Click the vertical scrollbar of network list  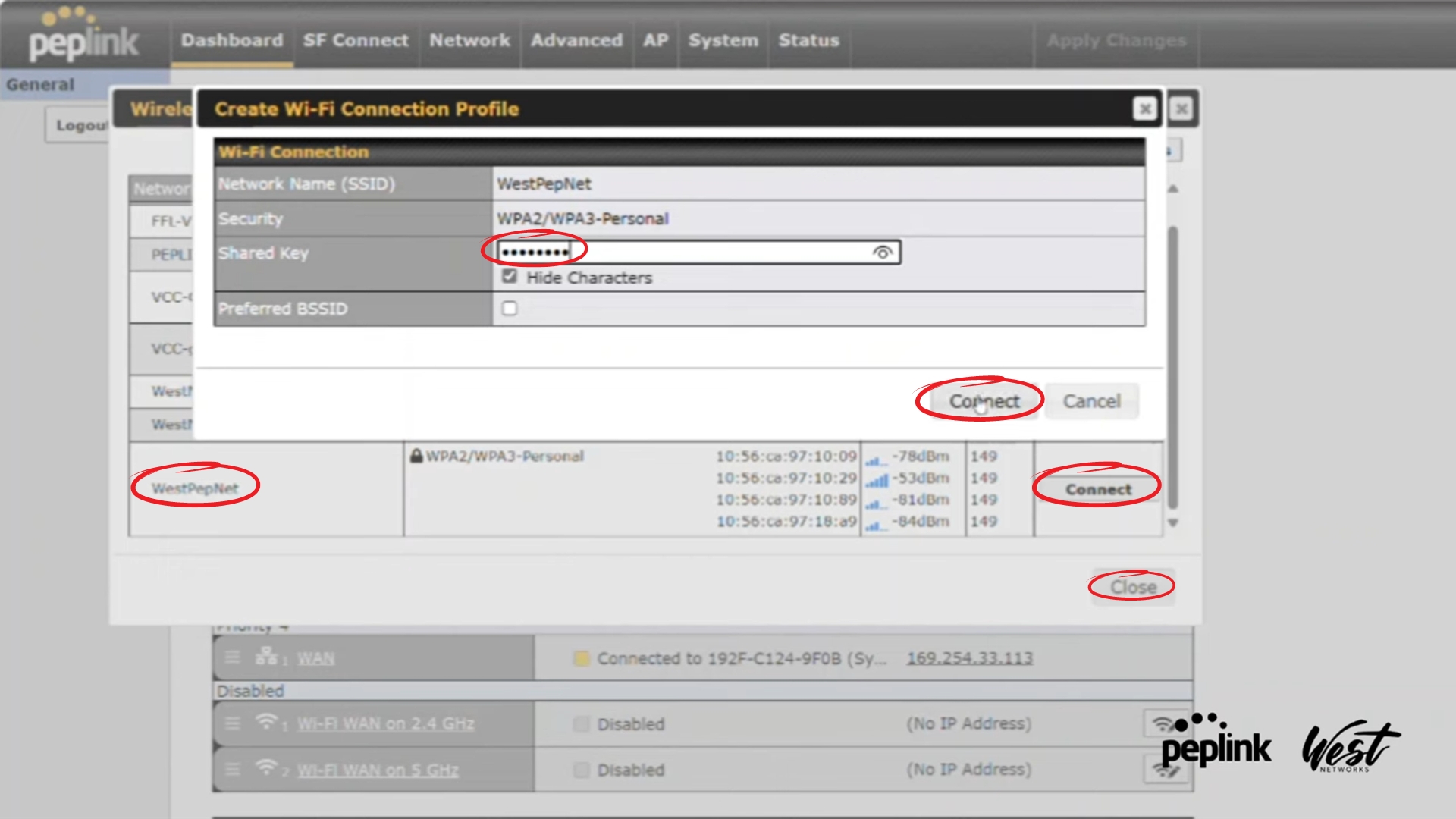click(1172, 364)
